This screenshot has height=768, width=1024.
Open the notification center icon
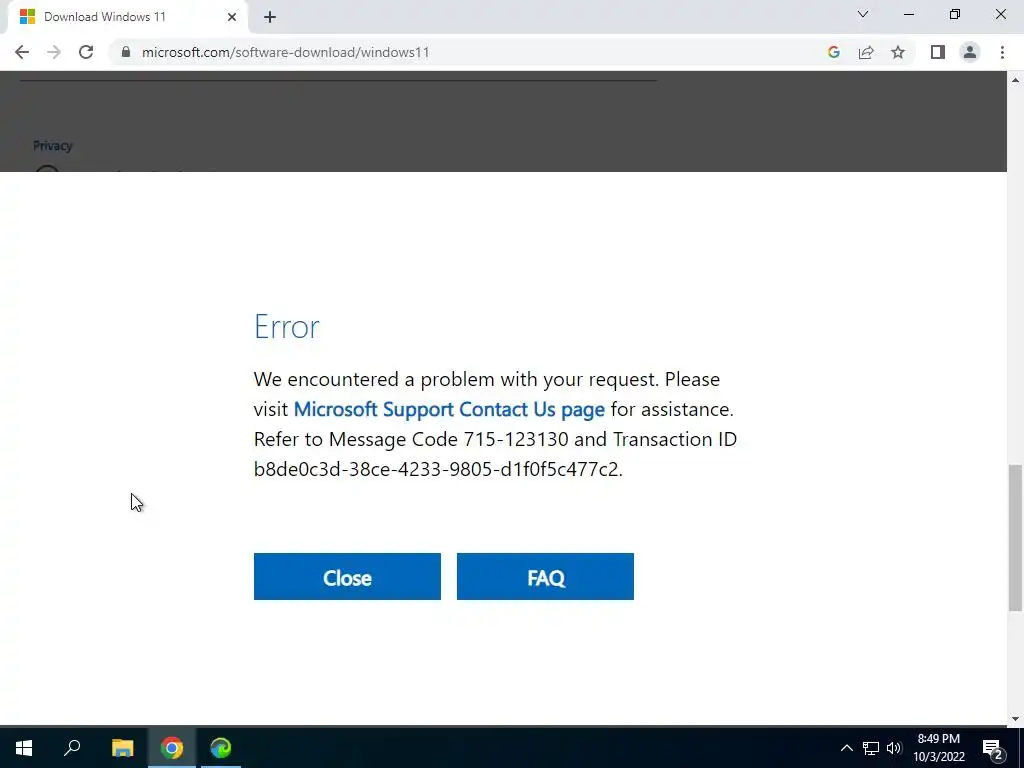[993, 749]
